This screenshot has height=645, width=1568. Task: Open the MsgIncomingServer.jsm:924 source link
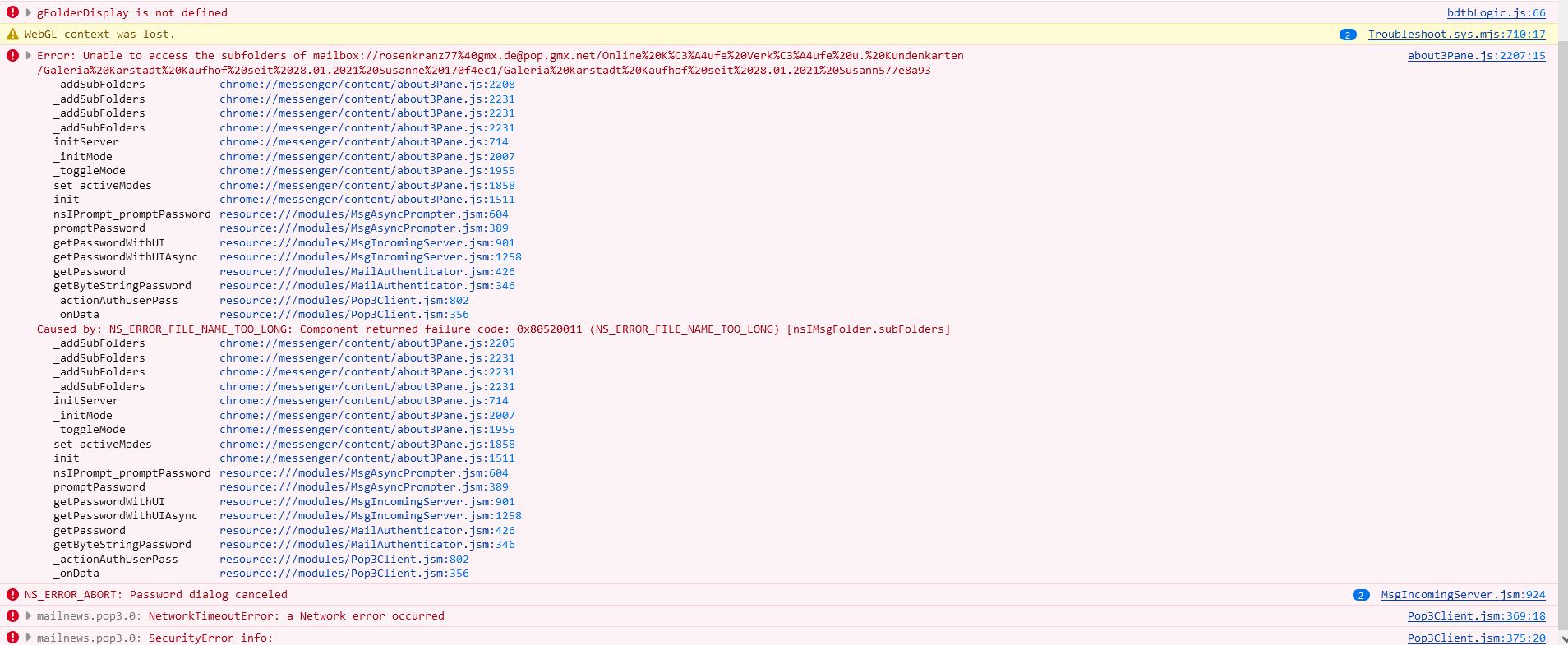tap(1463, 595)
